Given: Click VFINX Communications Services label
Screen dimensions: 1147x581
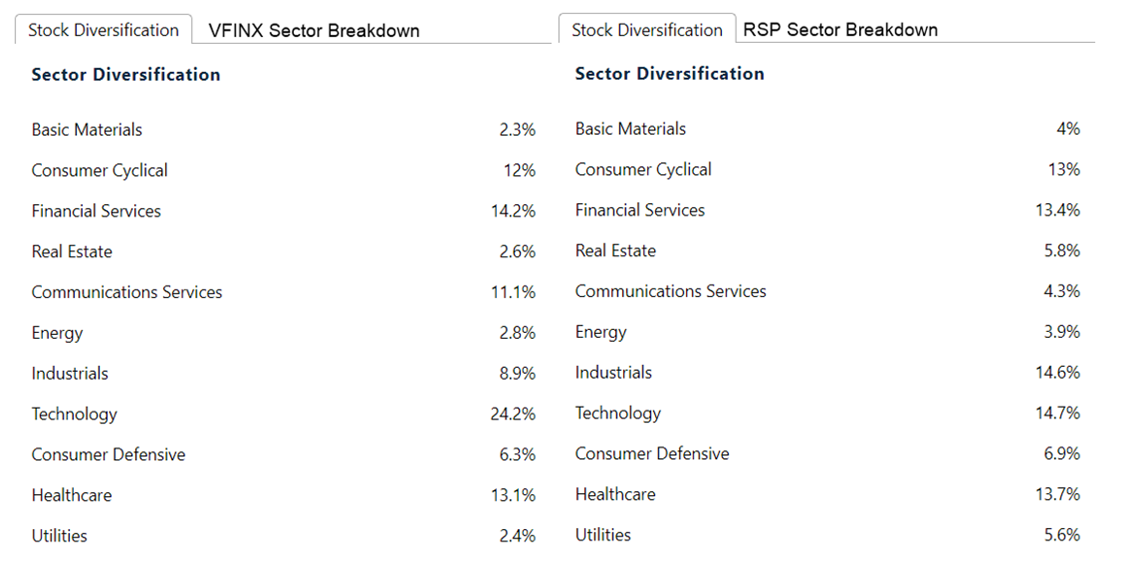Looking at the screenshot, I should [x=127, y=292].
